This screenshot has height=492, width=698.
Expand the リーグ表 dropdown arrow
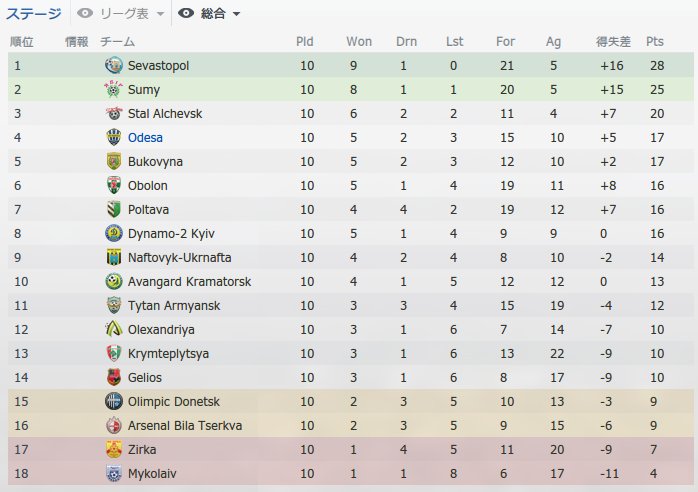(160, 14)
